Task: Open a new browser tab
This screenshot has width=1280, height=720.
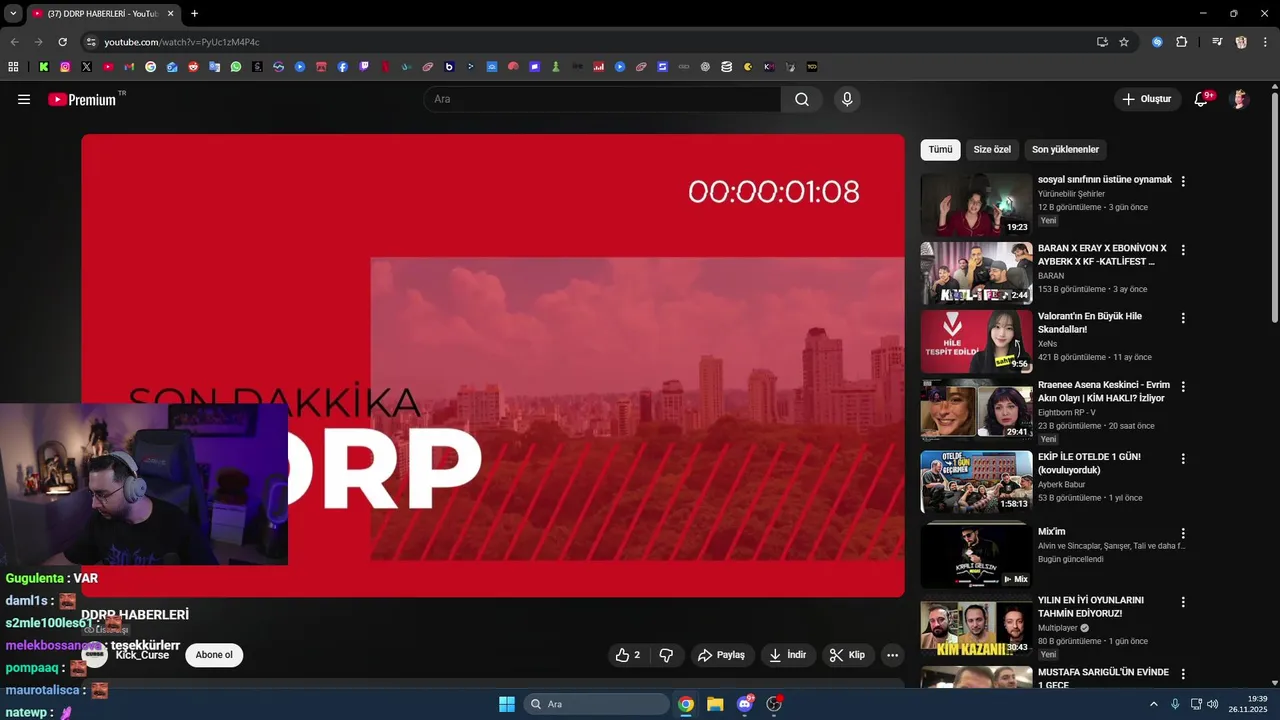Action: (194, 14)
